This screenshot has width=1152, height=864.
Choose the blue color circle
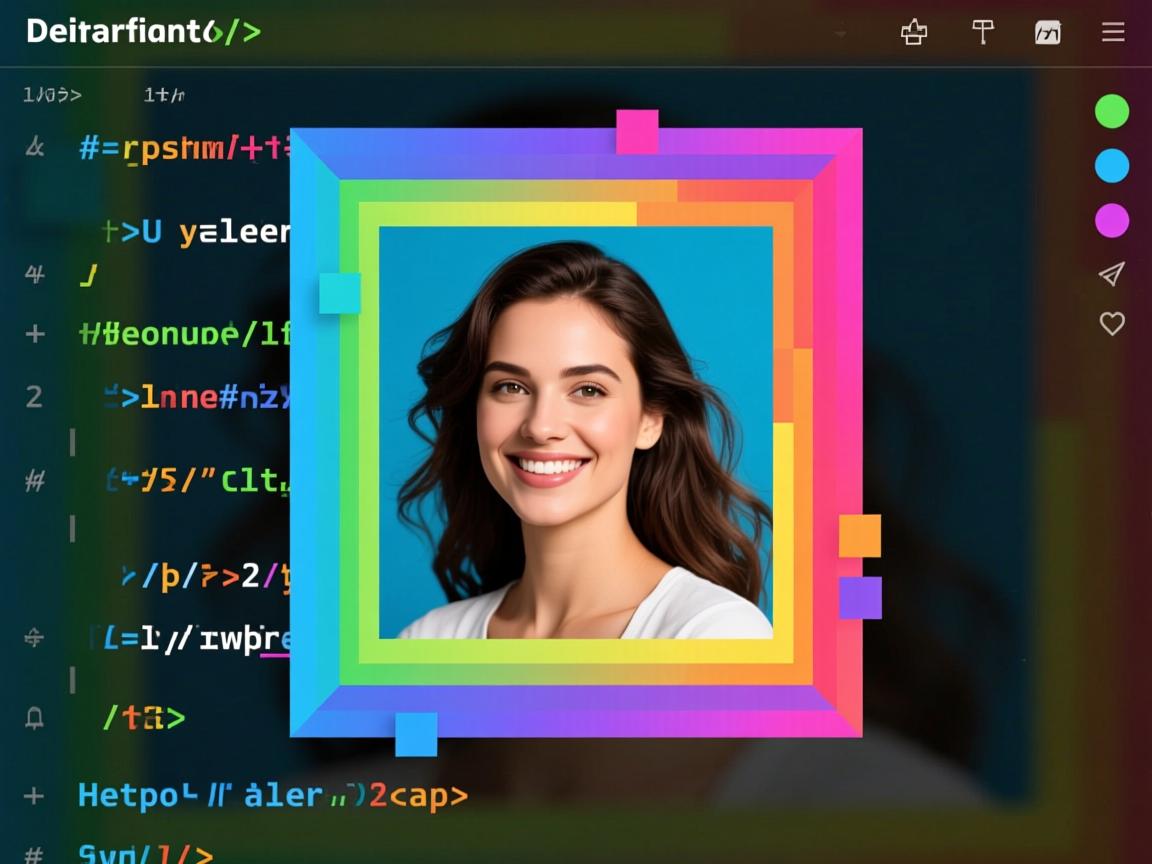(x=1112, y=166)
